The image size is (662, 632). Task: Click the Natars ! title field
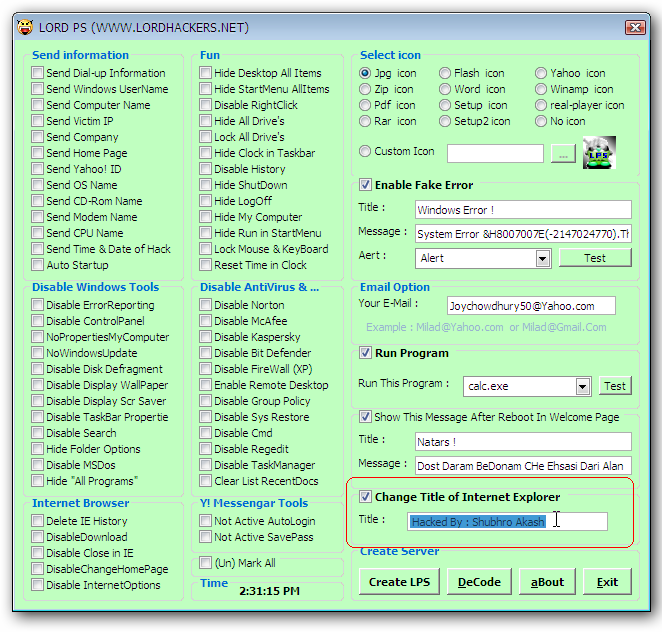523,442
